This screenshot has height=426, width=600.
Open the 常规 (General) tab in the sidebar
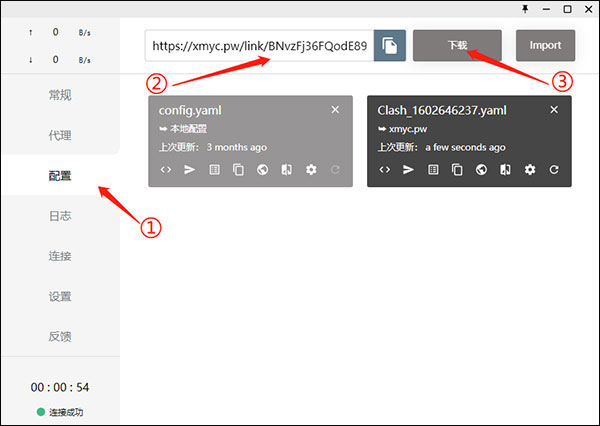[x=60, y=95]
